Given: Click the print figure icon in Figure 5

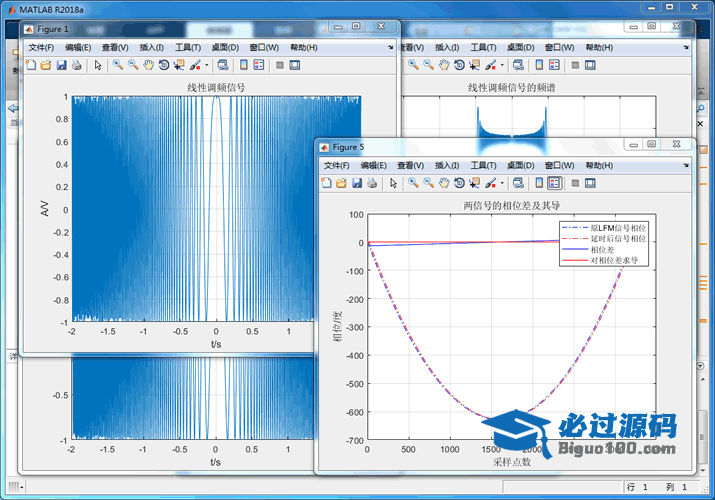Looking at the screenshot, I should click(371, 183).
